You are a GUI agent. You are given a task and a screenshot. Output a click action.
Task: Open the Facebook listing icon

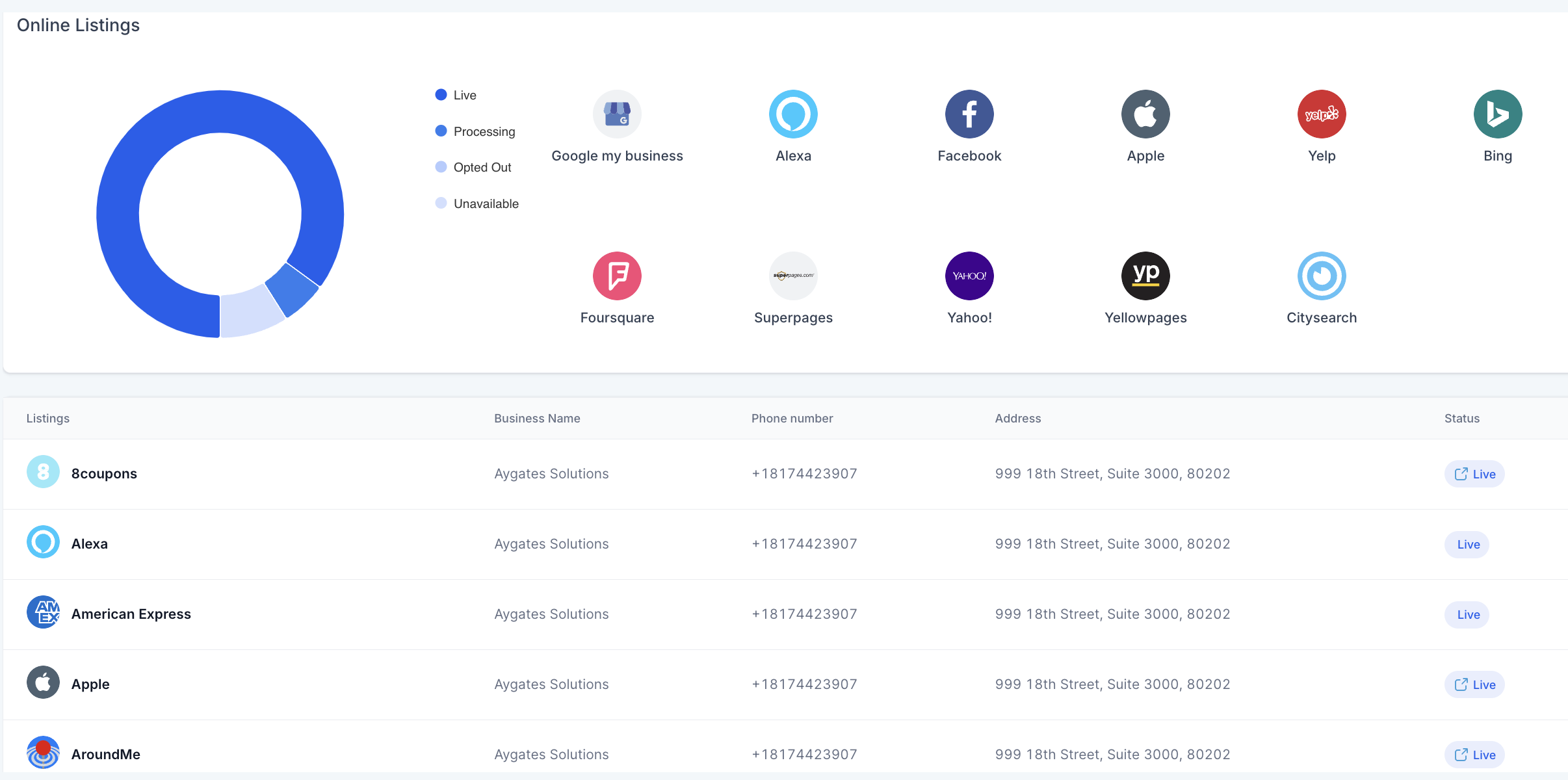(x=969, y=114)
